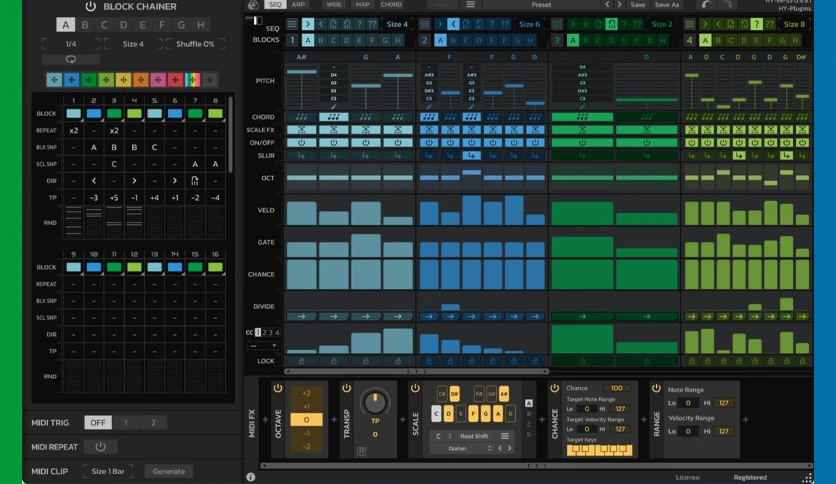Go to previous preset arrow
836x484 pixels.
pyautogui.click(x=607, y=4)
